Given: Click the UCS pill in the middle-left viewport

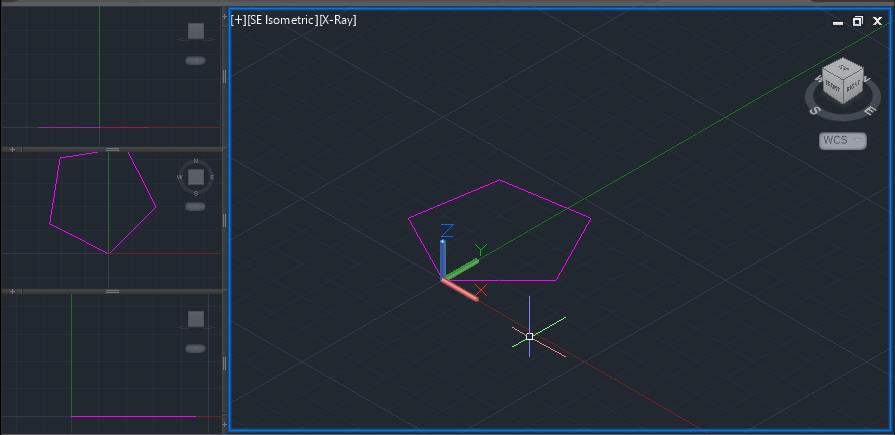Looking at the screenshot, I should 195,206.
